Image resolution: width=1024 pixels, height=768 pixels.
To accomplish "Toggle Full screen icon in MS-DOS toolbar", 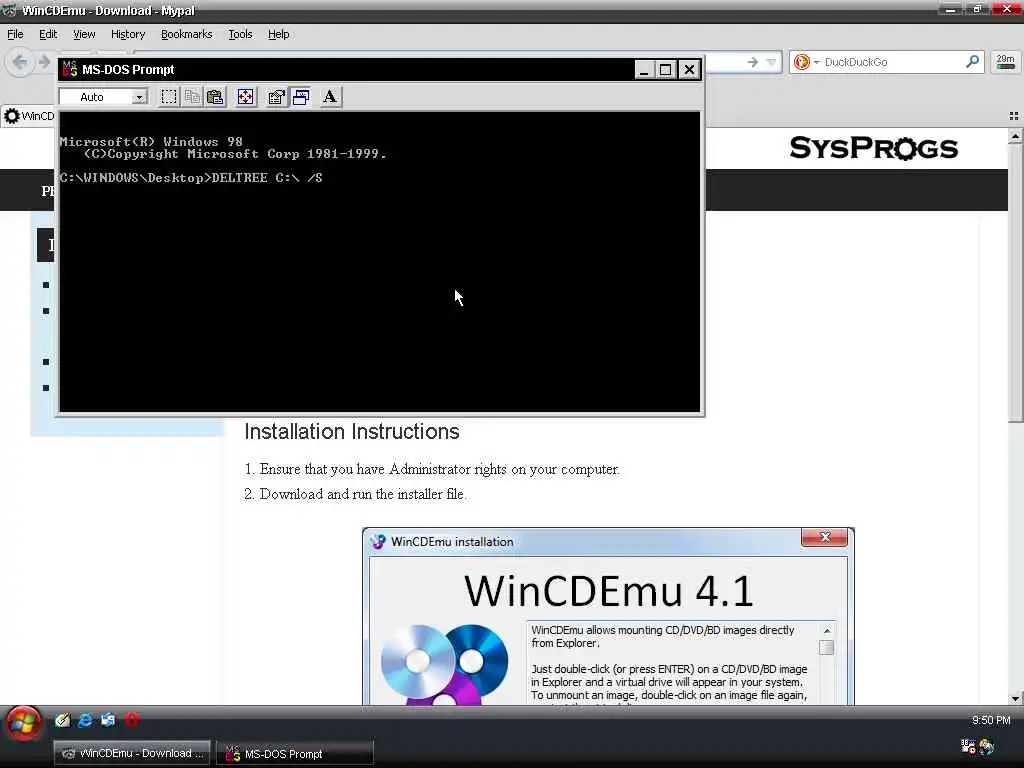I will coord(246,97).
